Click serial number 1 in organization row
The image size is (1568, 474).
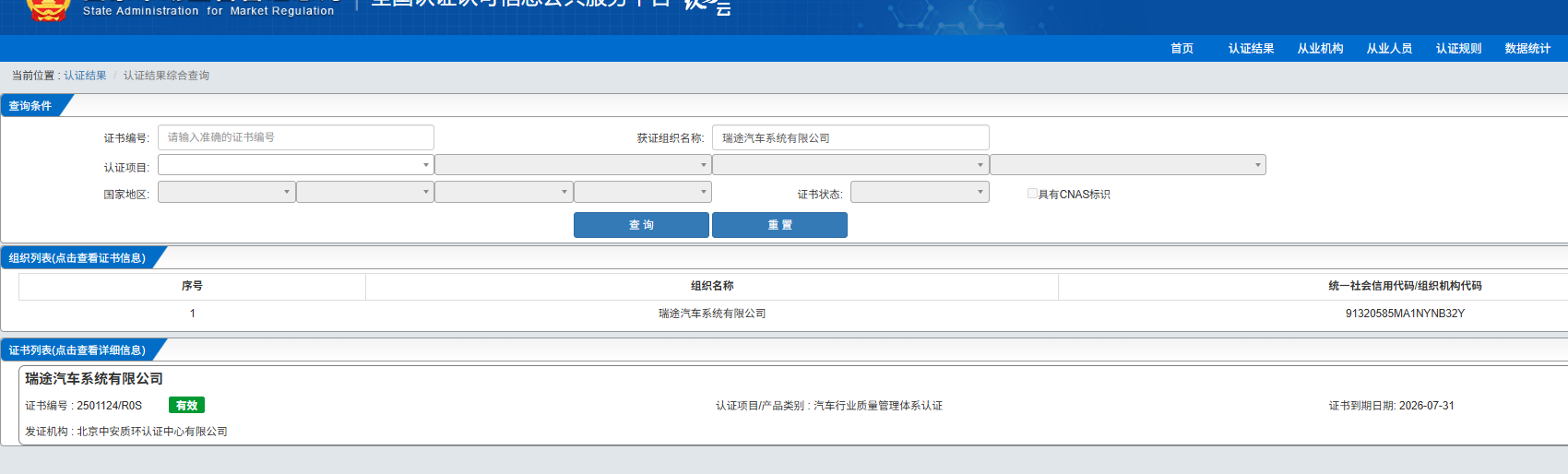(x=192, y=314)
